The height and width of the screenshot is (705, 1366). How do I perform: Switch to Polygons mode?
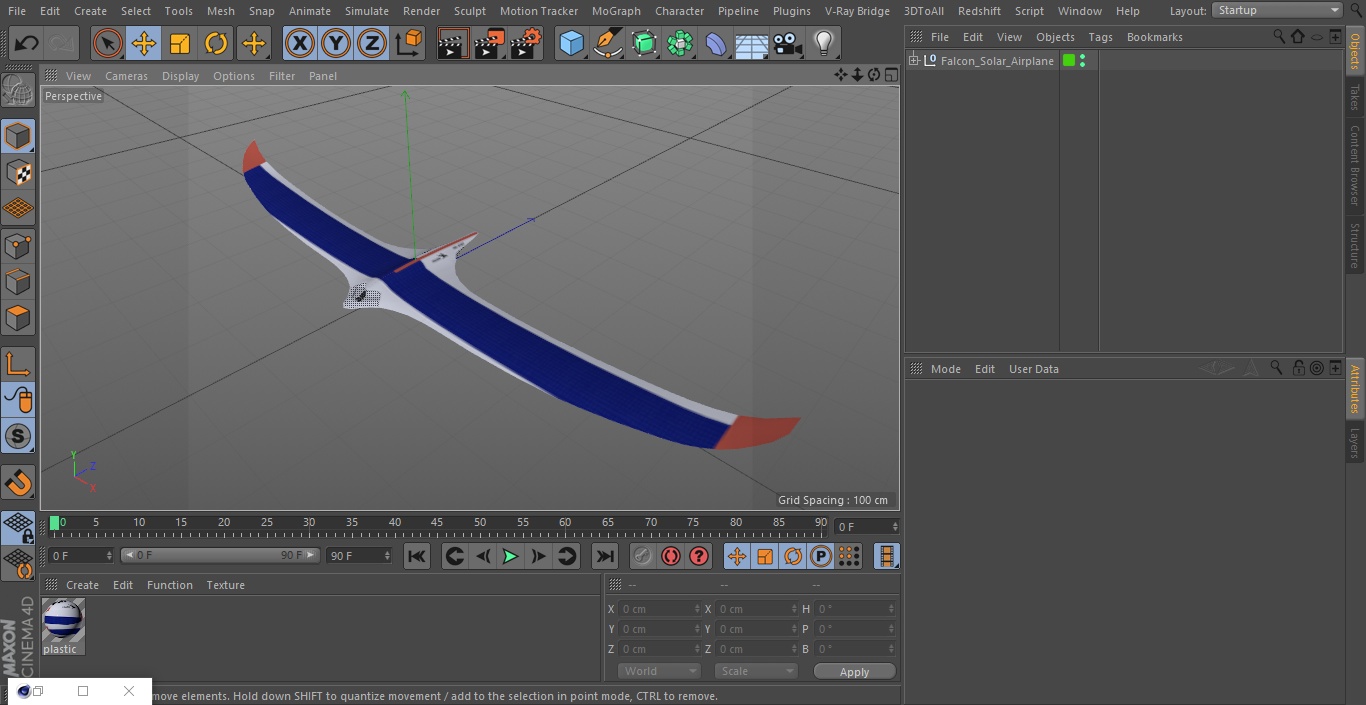point(18,318)
